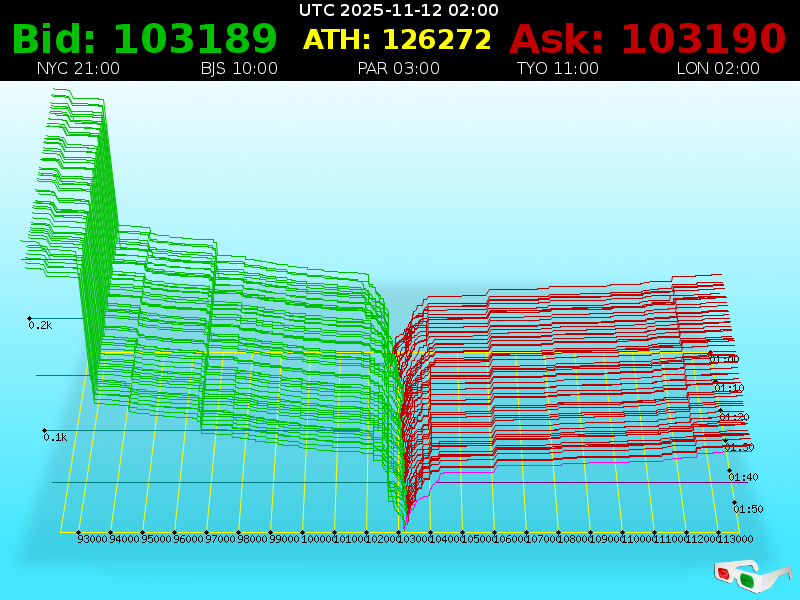Select the NYC 21:00 clock
Image resolution: width=800 pixels, height=600 pixels.
click(78, 69)
